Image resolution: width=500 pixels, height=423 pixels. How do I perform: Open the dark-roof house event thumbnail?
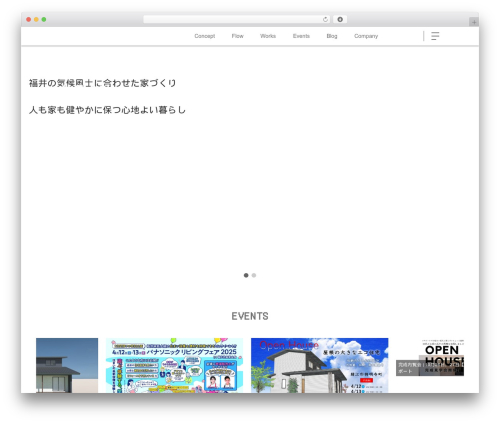click(x=67, y=365)
